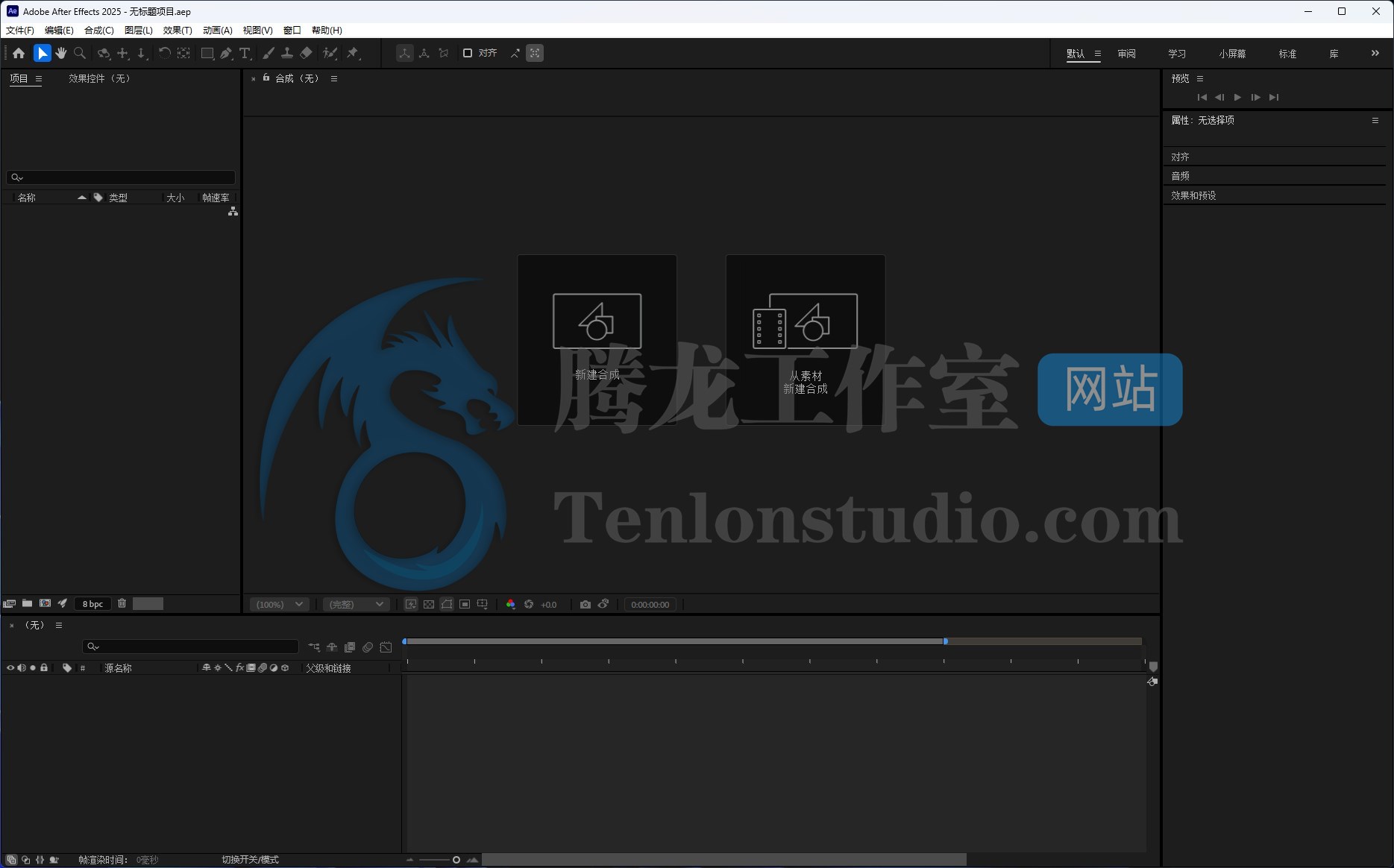This screenshot has height=868, width=1394.
Task: Click the project panel search field
Action: pos(121,177)
